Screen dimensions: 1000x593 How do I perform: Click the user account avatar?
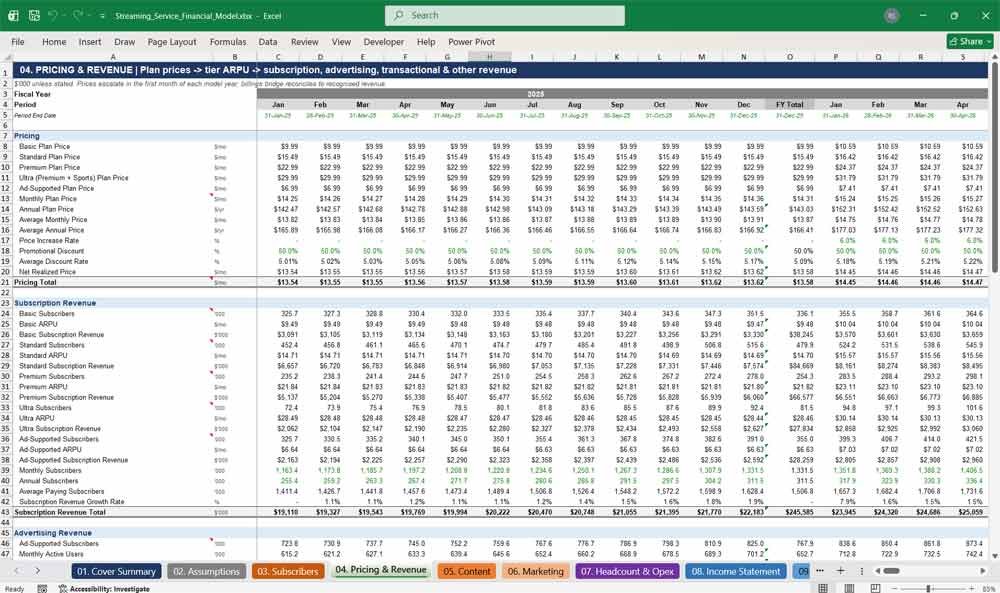click(892, 15)
